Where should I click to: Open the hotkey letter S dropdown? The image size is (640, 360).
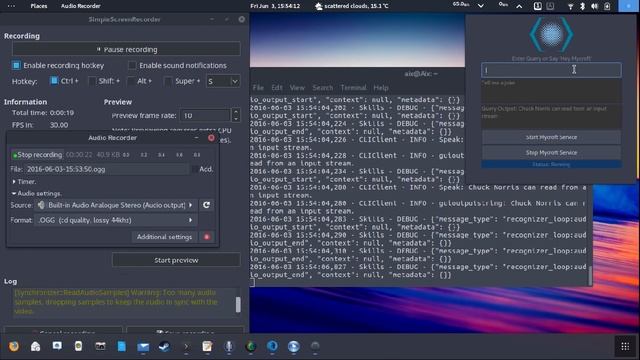(223, 81)
